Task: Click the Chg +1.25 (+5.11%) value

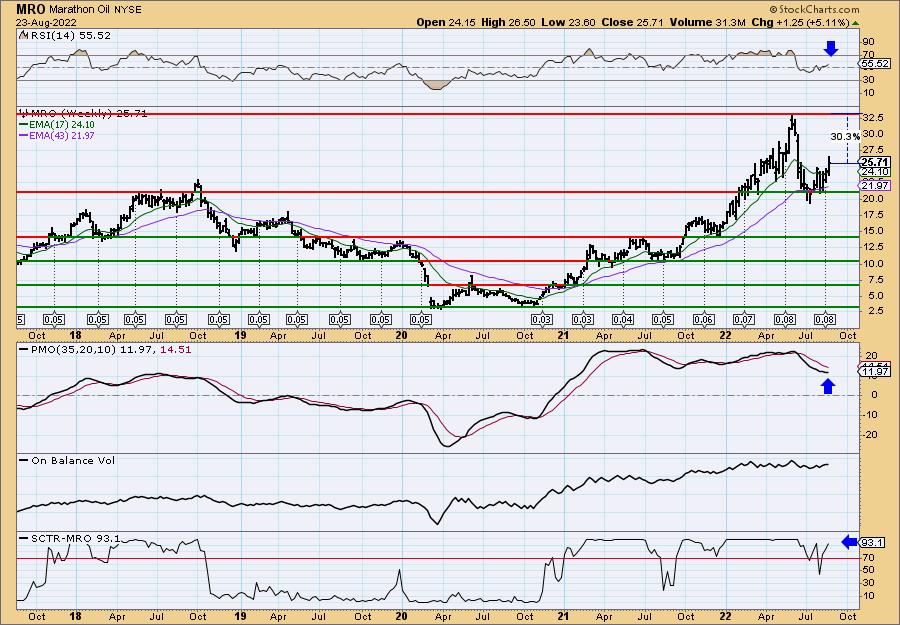Action: [798, 22]
